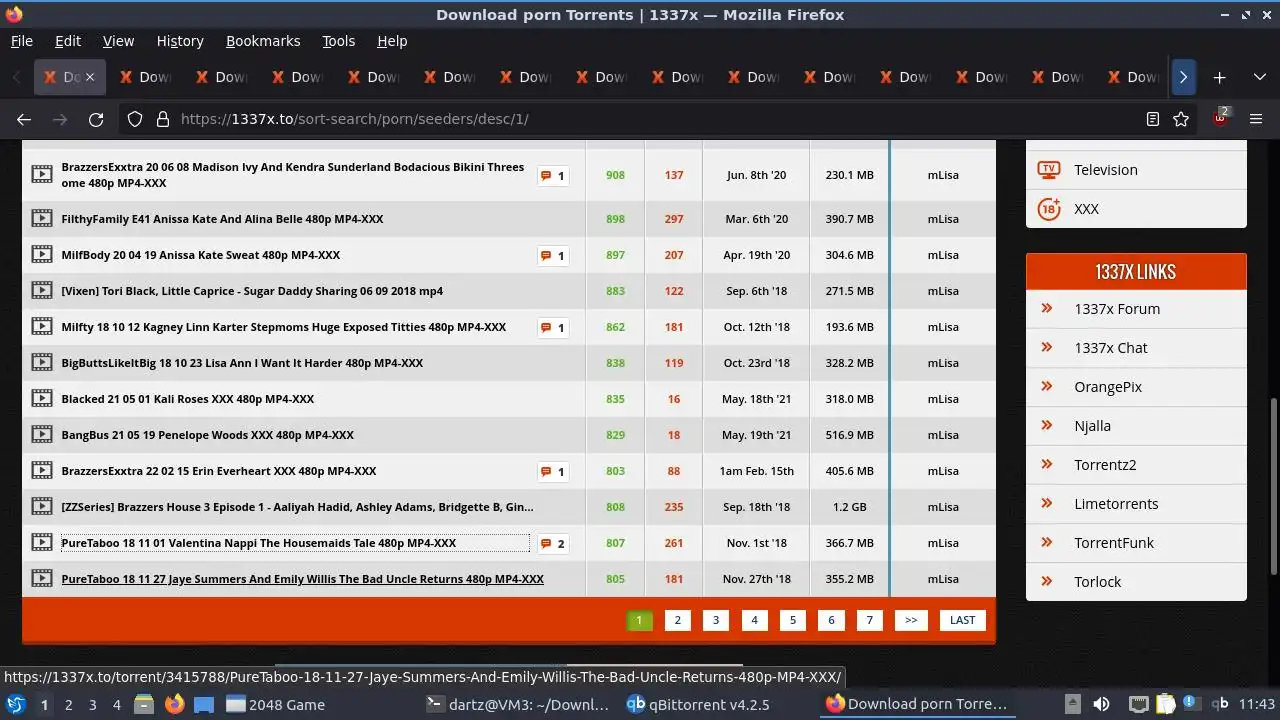Open the Torrentz2 link
This screenshot has width=1280, height=720.
coord(1105,465)
